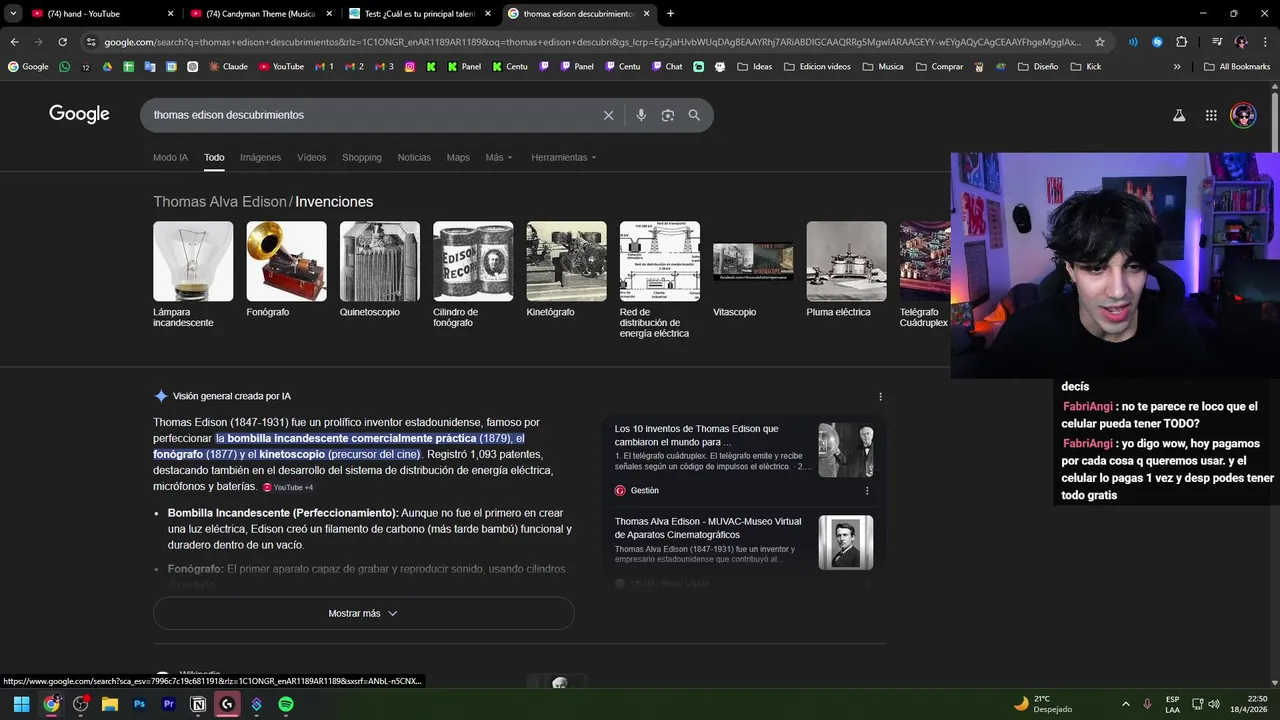Open Google Labs flask icon
Image resolution: width=1280 pixels, height=720 pixels.
(x=1179, y=115)
